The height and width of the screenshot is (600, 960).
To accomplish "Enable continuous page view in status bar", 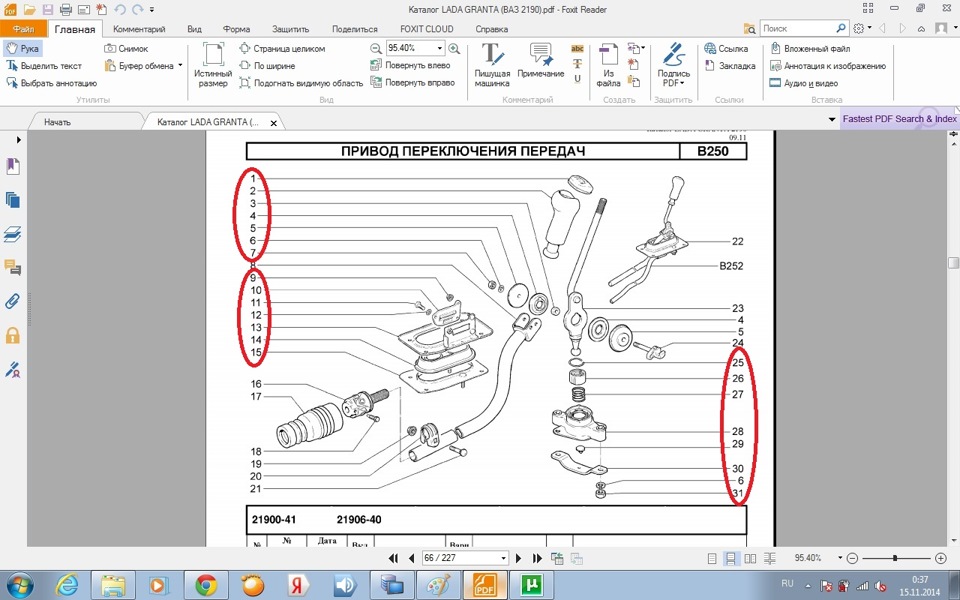I will pyautogui.click(x=731, y=558).
